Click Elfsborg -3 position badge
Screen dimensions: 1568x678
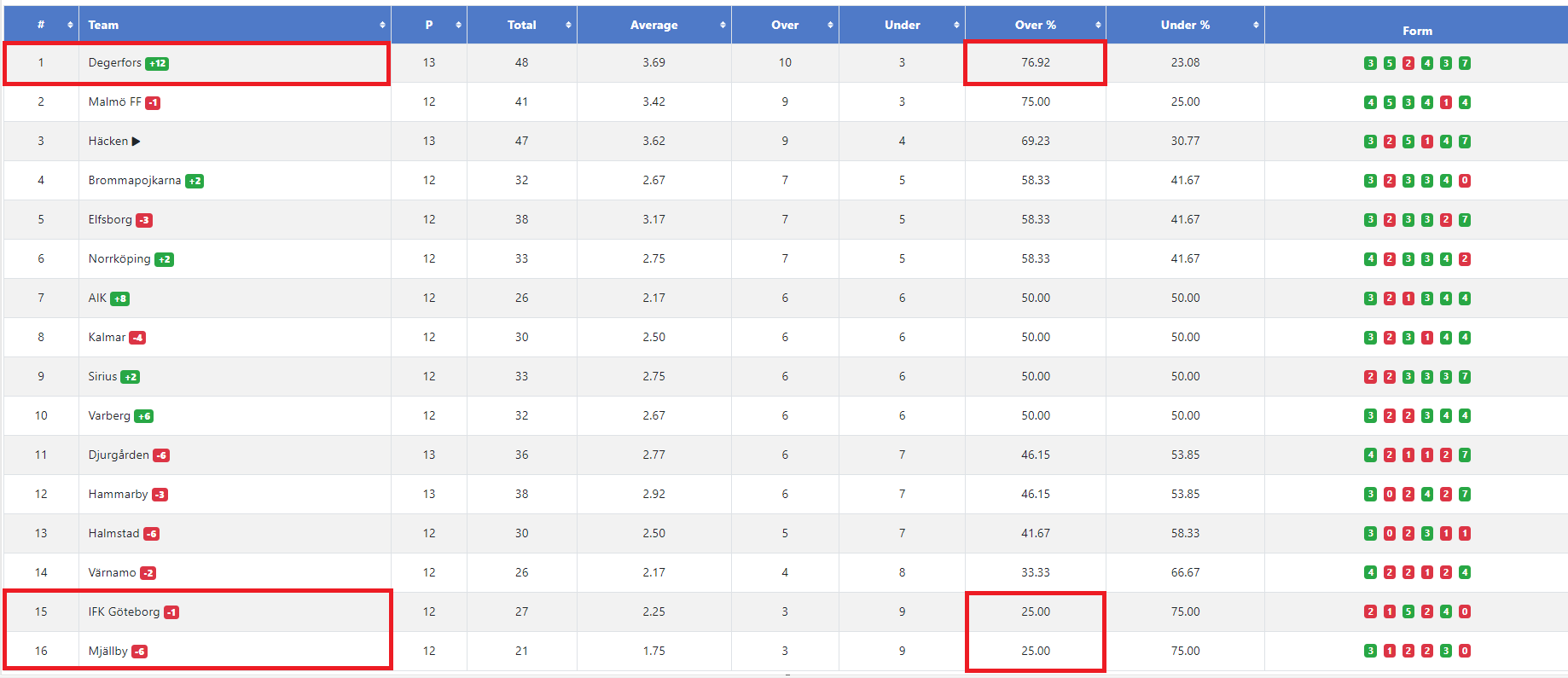[144, 220]
